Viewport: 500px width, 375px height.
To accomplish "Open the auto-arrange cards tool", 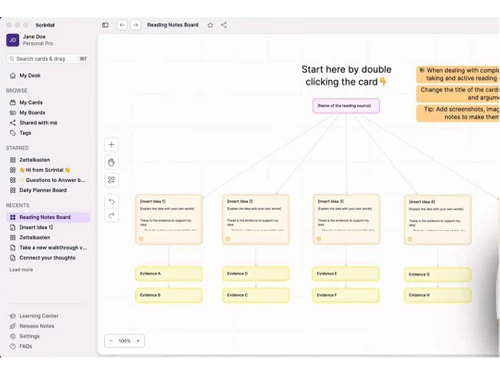I will point(111,180).
